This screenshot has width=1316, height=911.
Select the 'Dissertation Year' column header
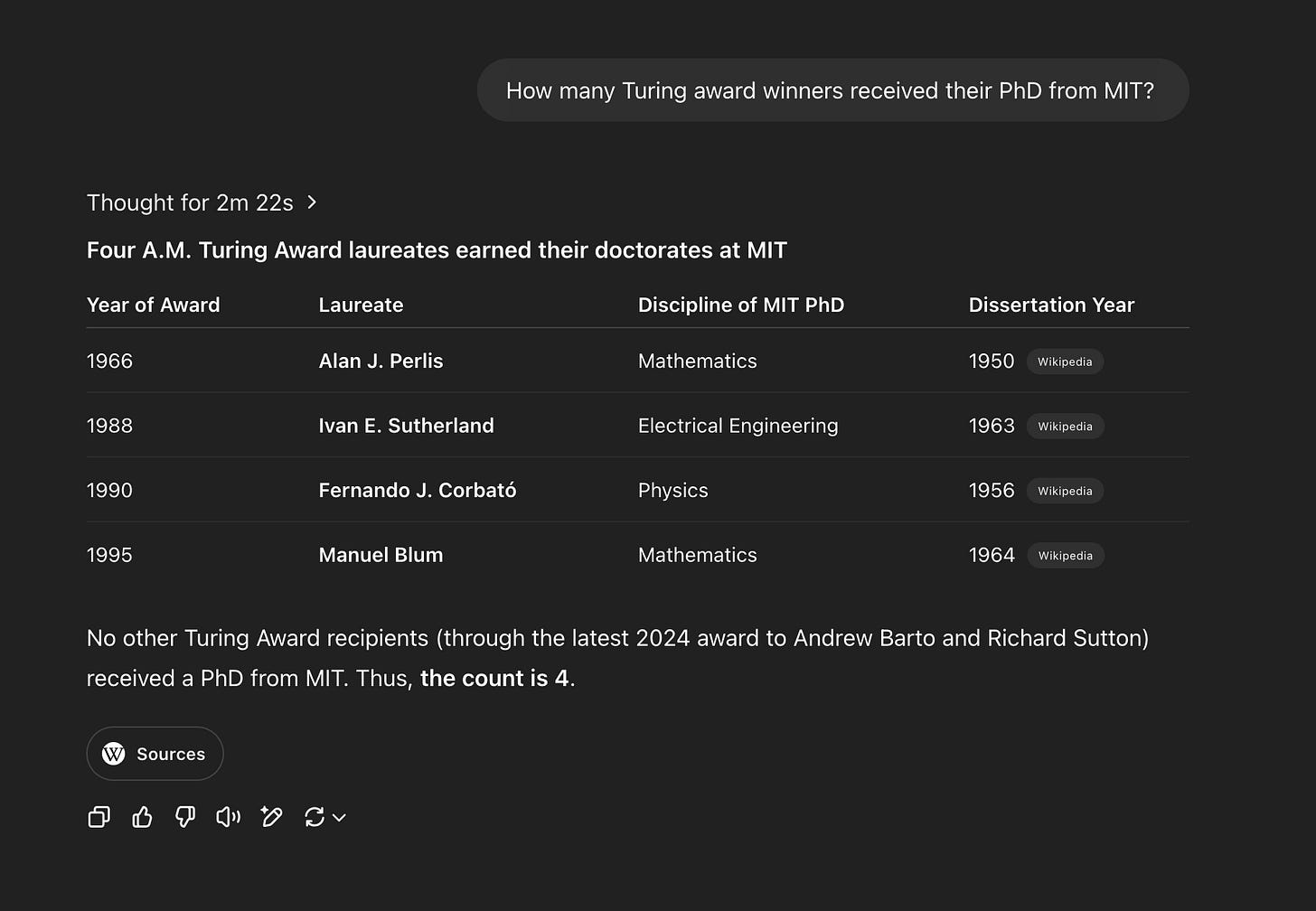pos(1051,305)
